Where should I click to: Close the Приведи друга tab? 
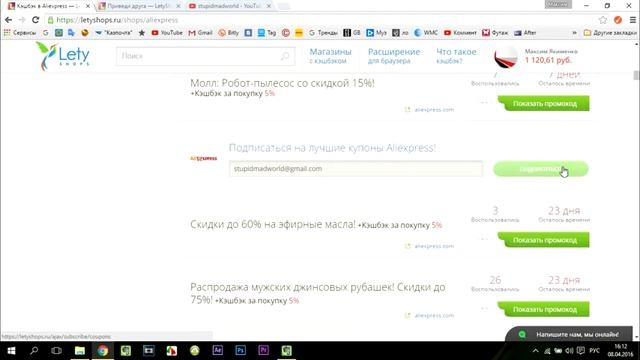click(178, 6)
